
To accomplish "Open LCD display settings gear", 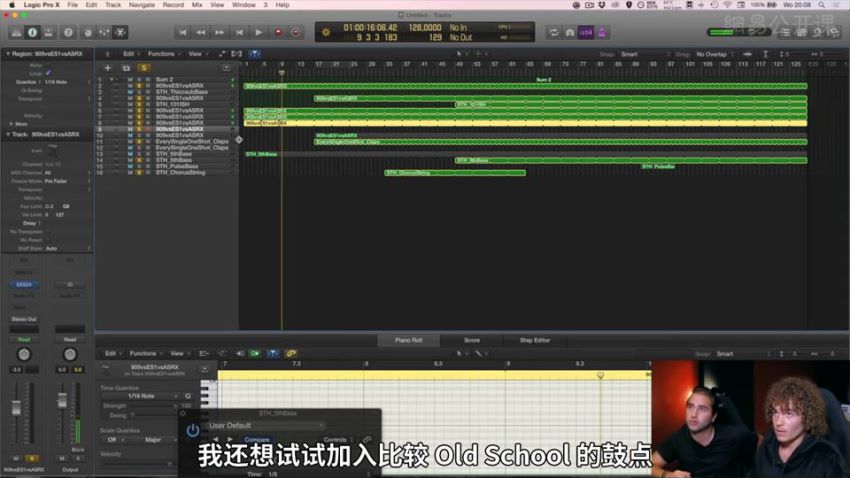I will coord(326,33).
